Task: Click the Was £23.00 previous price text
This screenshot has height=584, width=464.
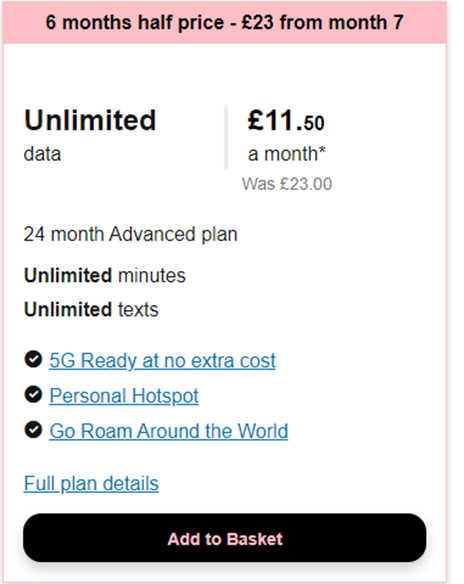Action: (x=287, y=184)
